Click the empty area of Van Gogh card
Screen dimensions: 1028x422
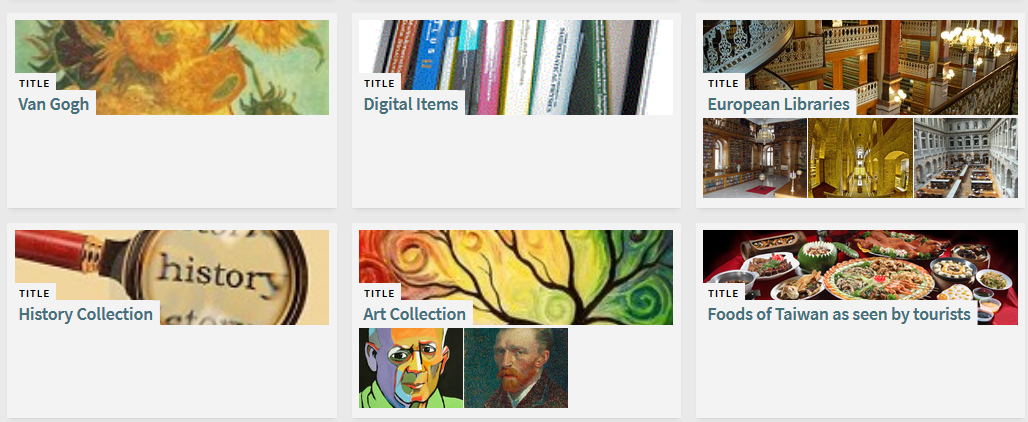(172, 161)
